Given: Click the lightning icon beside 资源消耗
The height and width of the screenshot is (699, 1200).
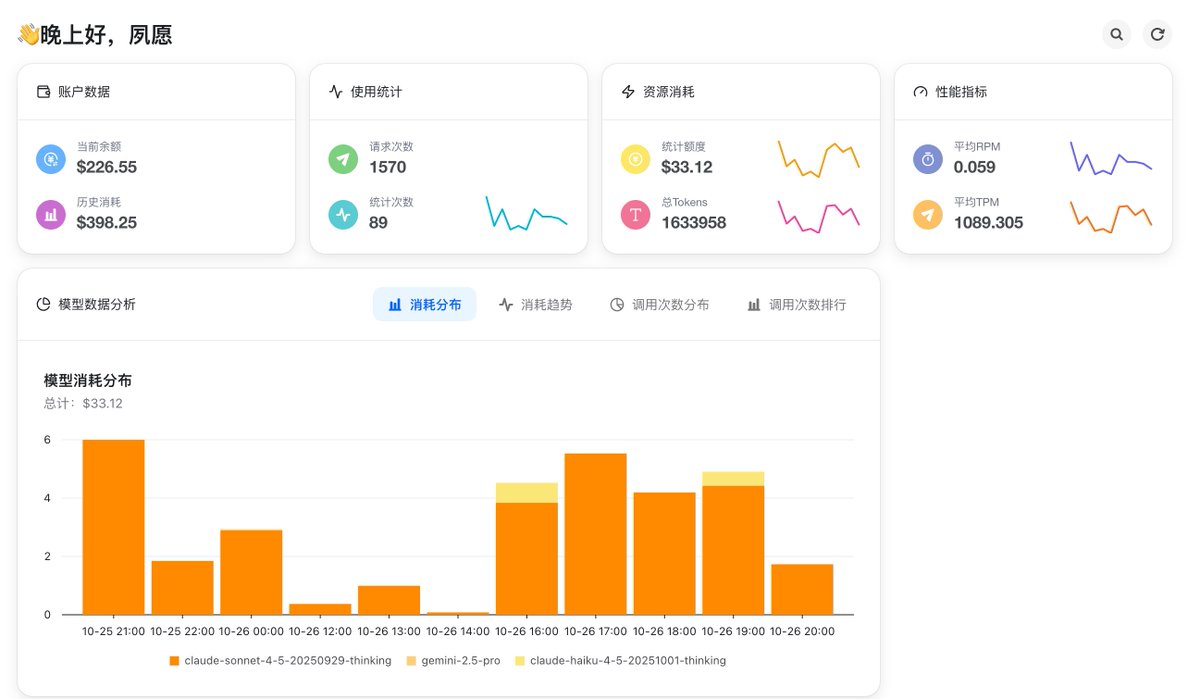Looking at the screenshot, I should (x=628, y=92).
